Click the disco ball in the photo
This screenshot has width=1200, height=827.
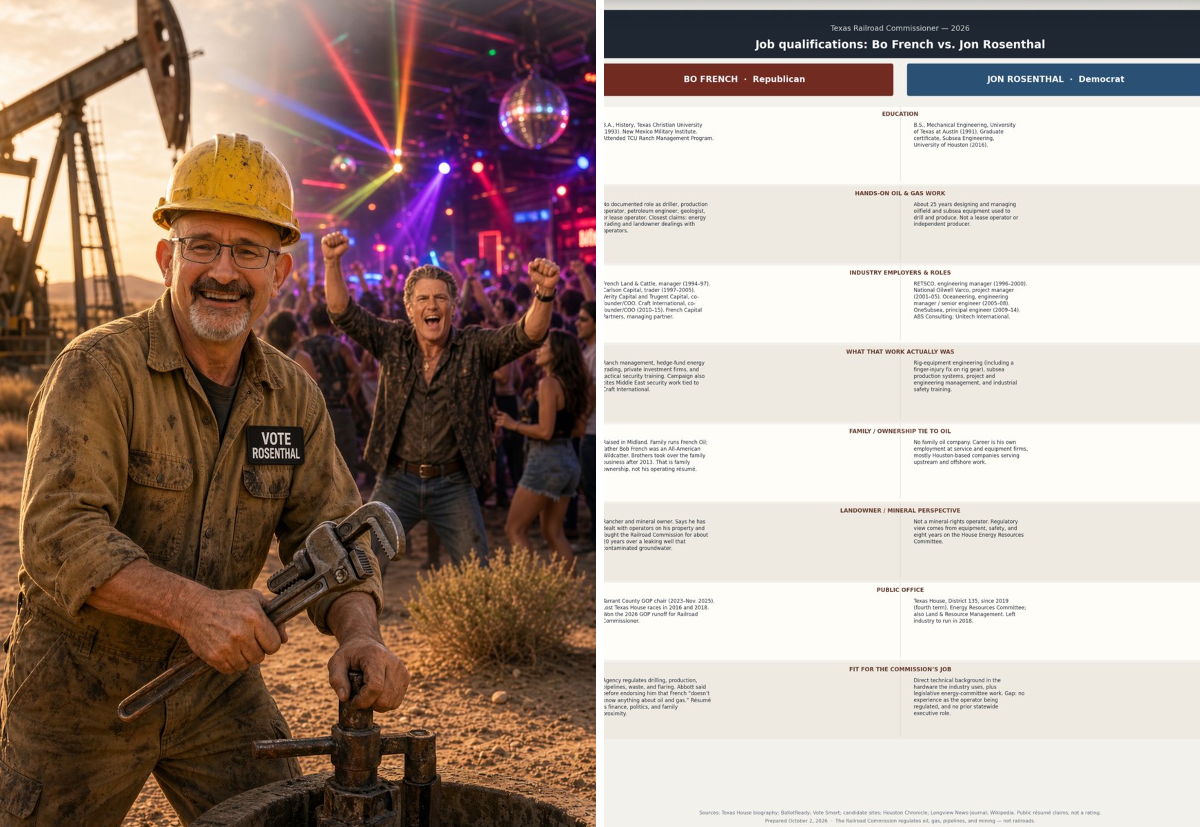coord(534,109)
